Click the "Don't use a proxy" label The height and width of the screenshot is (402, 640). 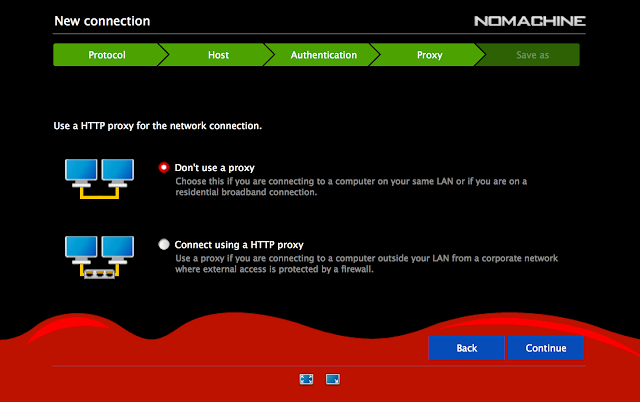(214, 168)
